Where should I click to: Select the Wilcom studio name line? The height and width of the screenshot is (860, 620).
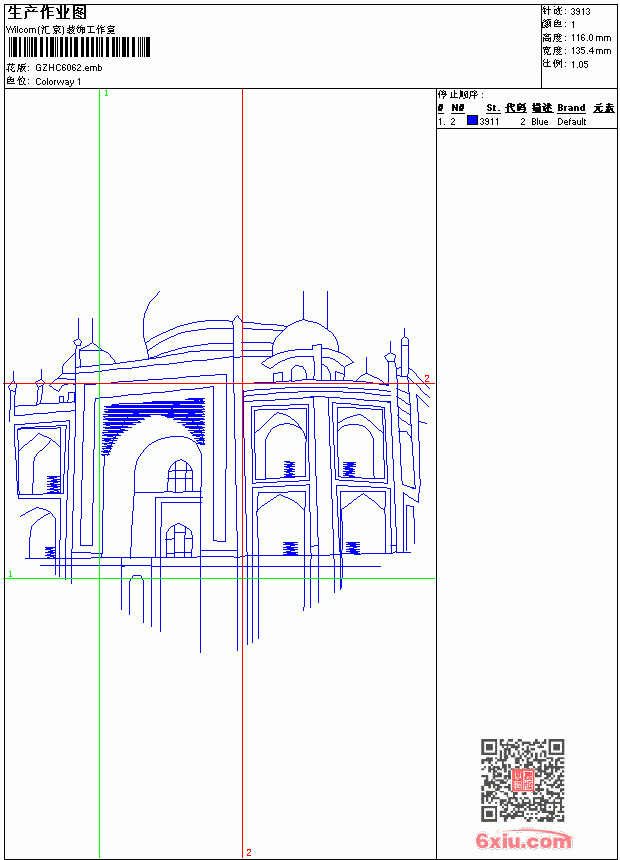click(61, 30)
